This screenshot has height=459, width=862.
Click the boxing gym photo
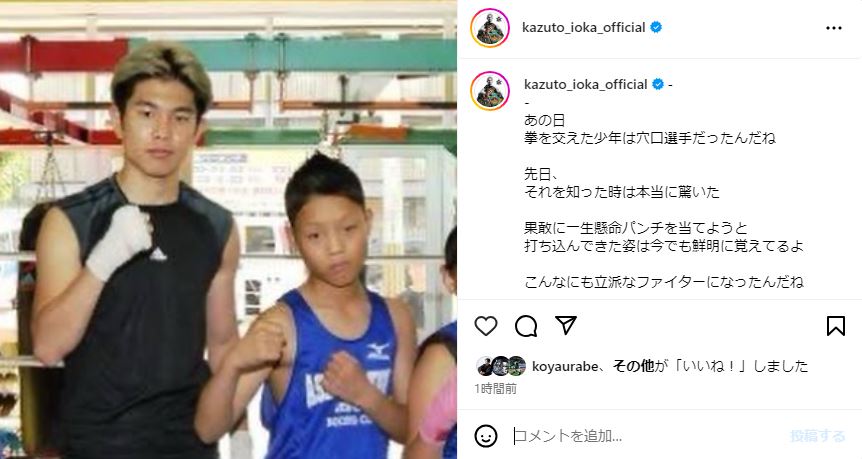point(228,230)
